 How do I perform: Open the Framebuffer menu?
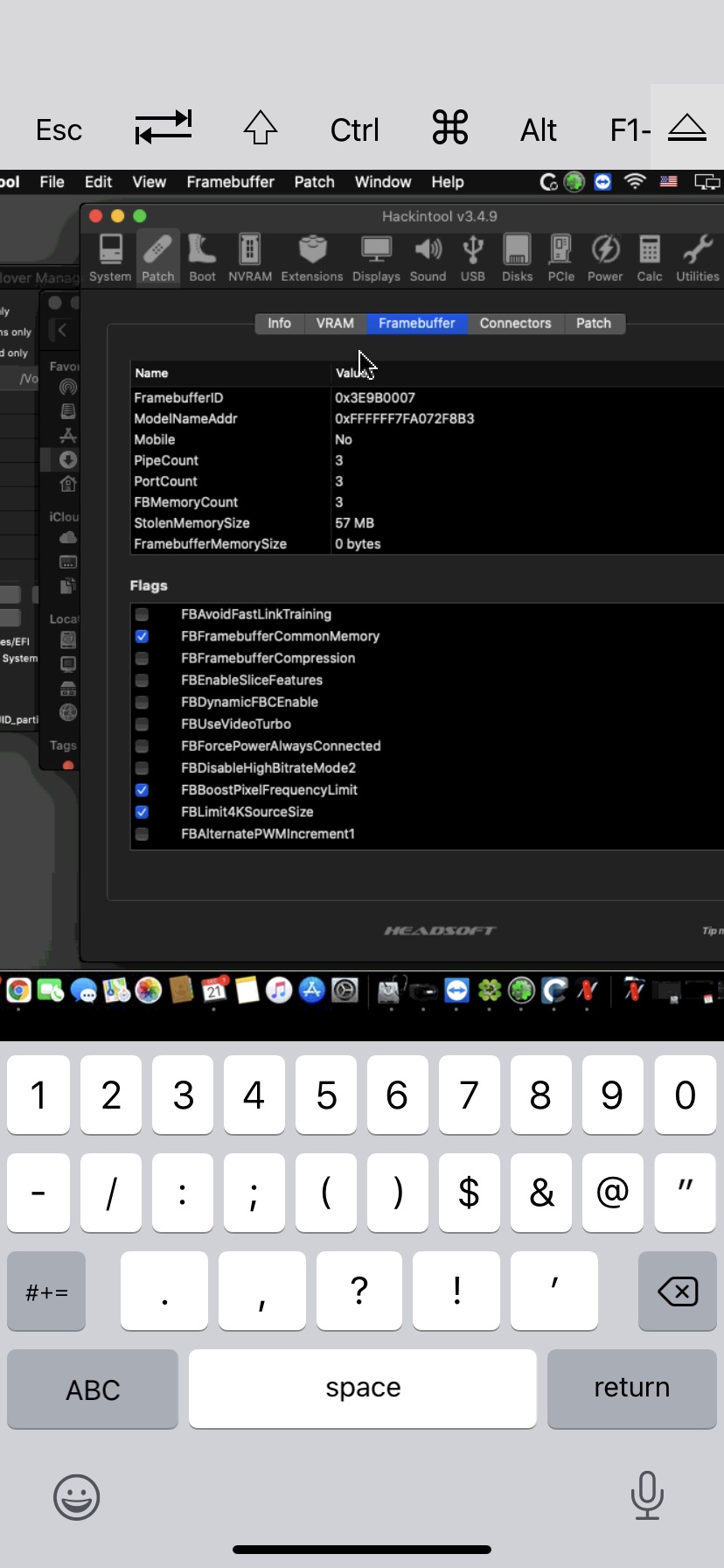coord(231,182)
